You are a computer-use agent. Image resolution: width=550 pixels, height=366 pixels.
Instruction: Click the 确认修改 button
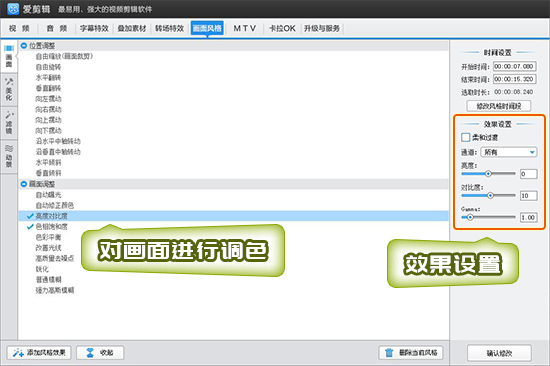click(x=499, y=353)
